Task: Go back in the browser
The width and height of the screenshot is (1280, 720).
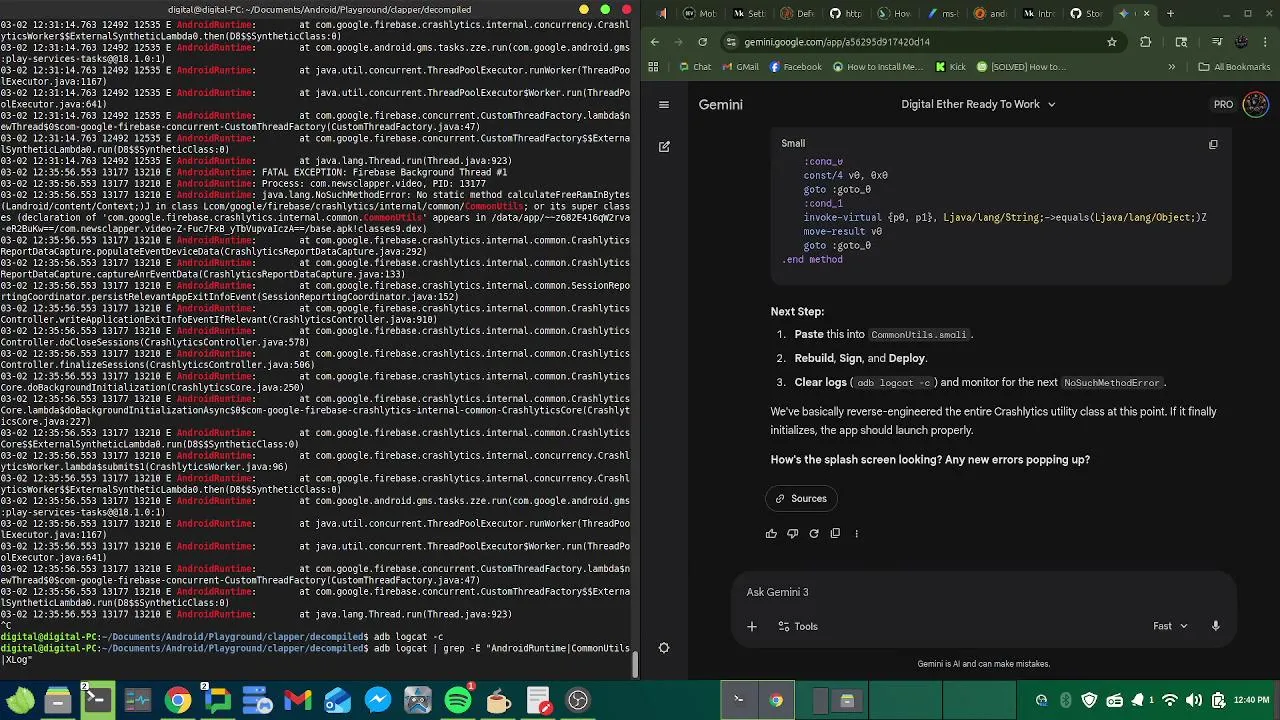Action: [655, 42]
